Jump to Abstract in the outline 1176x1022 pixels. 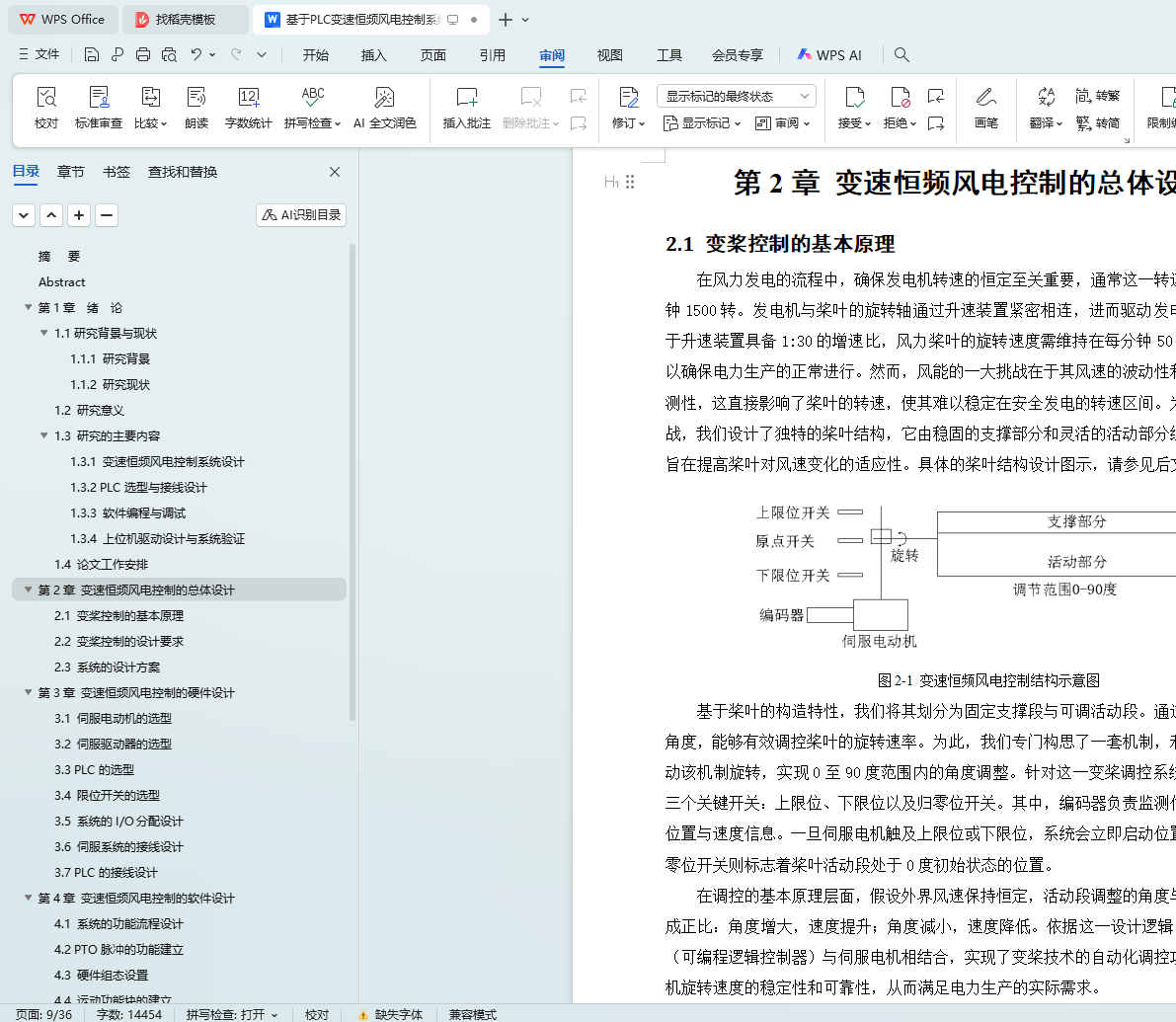tap(61, 282)
